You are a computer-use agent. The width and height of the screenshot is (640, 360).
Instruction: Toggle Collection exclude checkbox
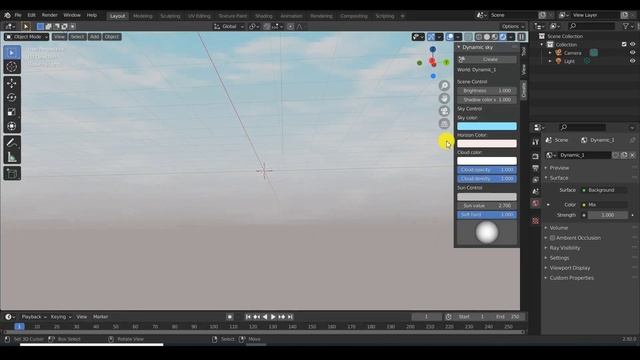pos(624,44)
